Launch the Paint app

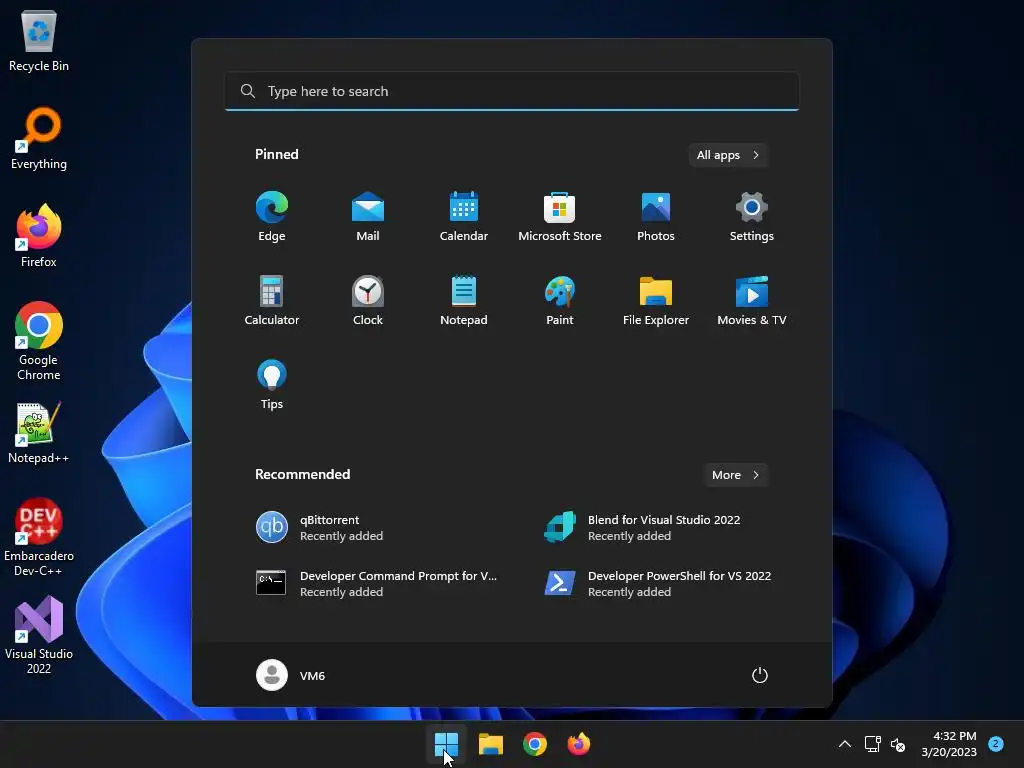point(560,300)
